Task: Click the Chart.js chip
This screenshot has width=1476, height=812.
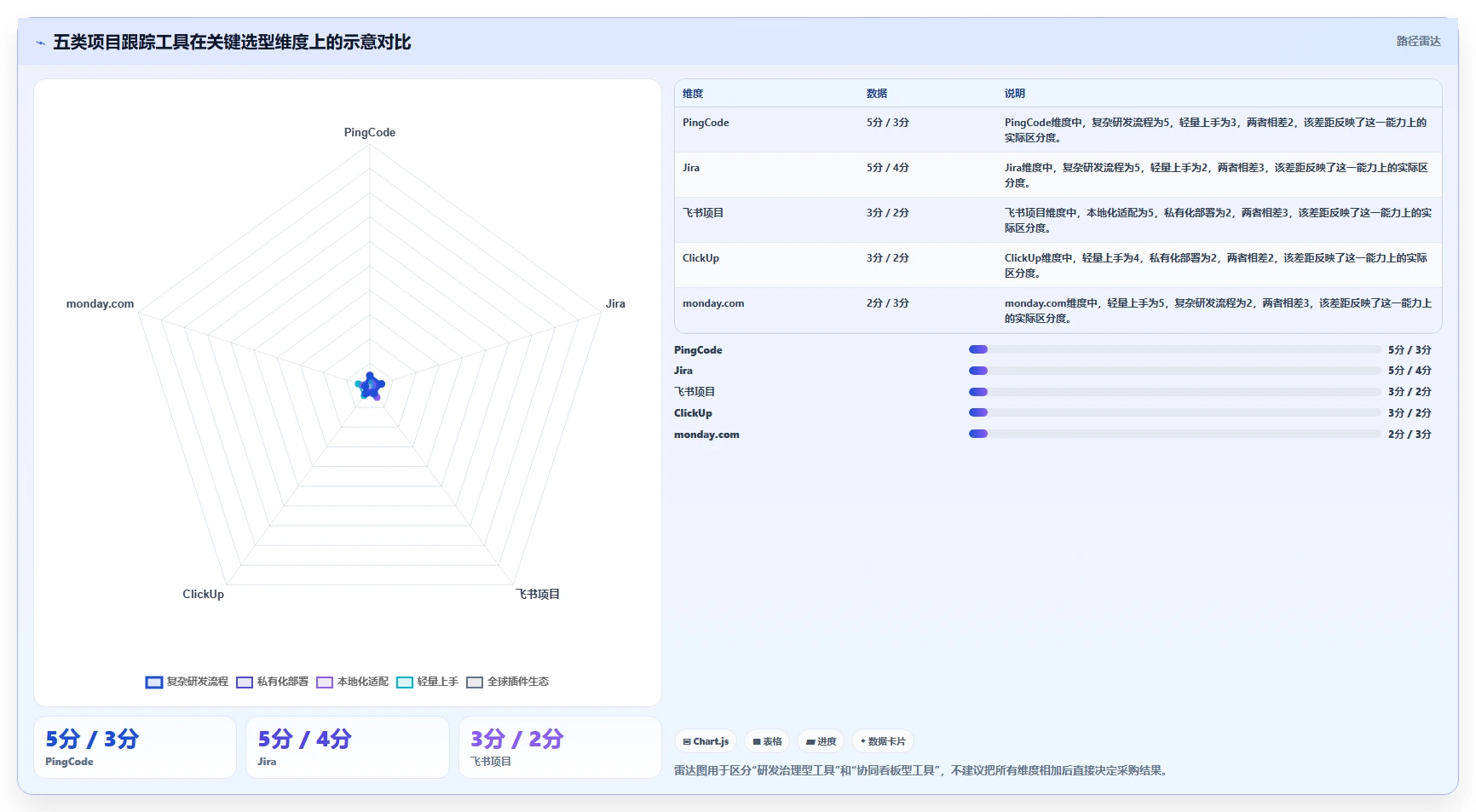Action: pyautogui.click(x=706, y=741)
